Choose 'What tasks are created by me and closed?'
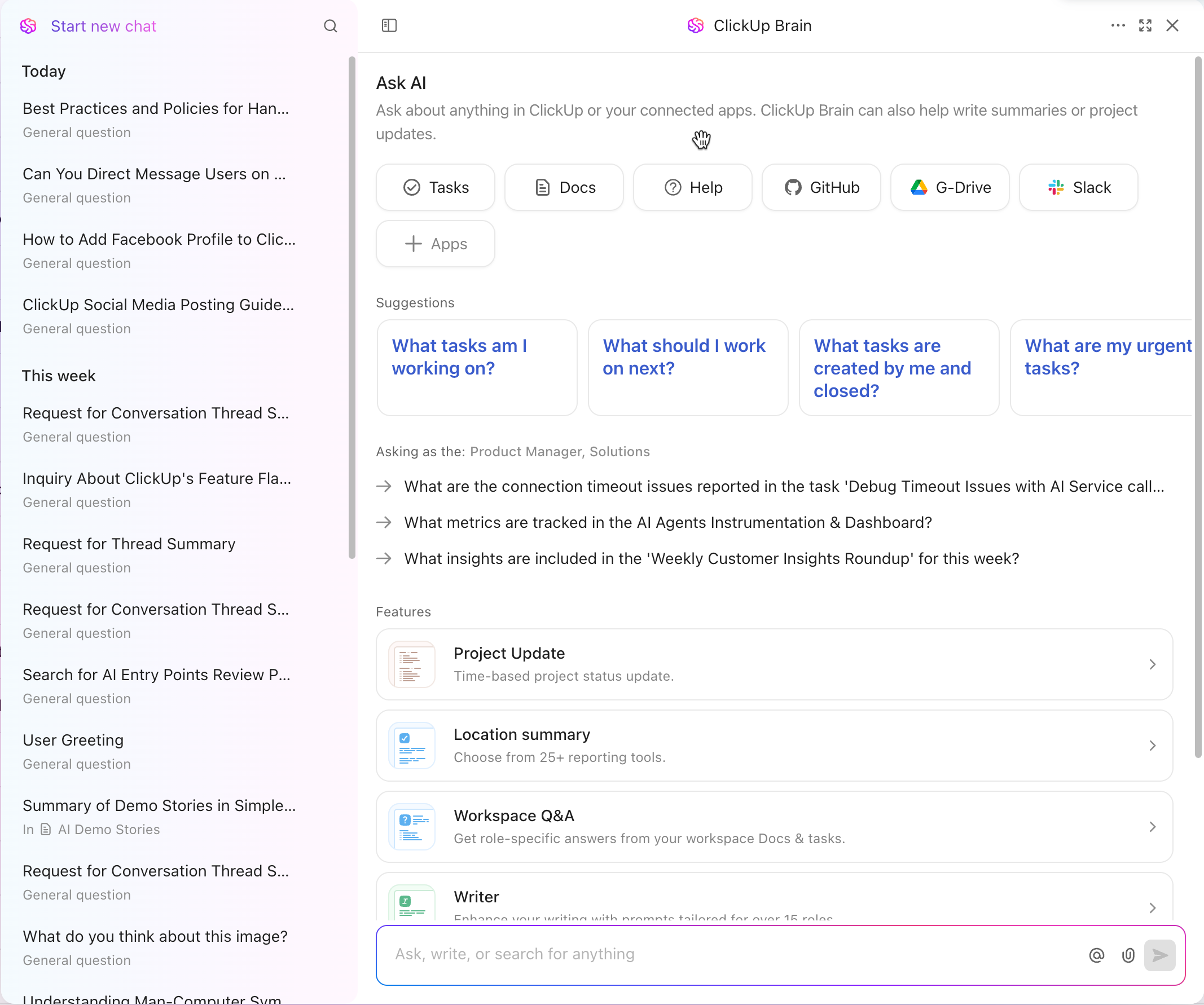Viewport: 1204px width, 1005px height. pyautogui.click(x=899, y=367)
